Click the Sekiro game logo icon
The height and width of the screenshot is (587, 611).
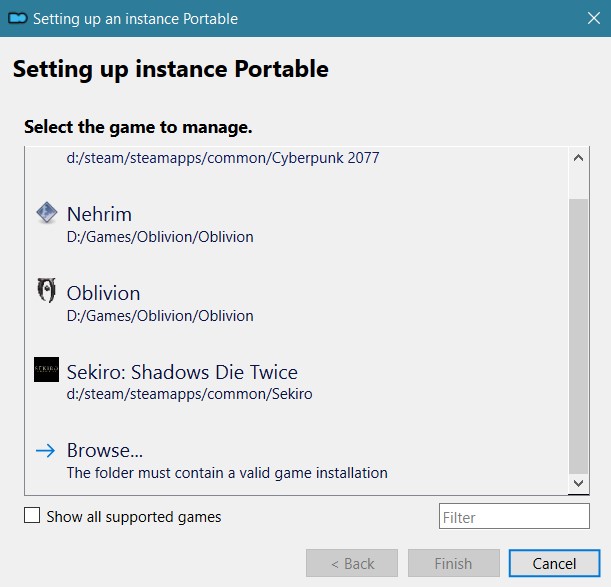46,370
